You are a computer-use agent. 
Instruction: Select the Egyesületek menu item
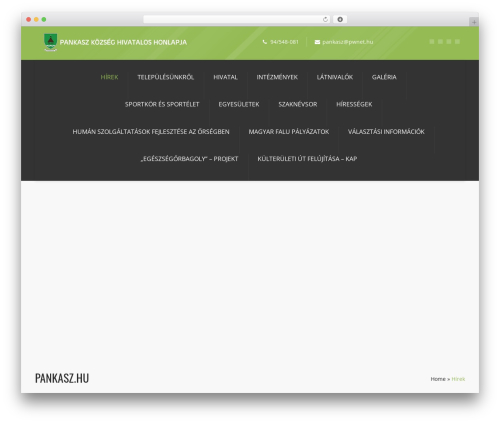239,104
